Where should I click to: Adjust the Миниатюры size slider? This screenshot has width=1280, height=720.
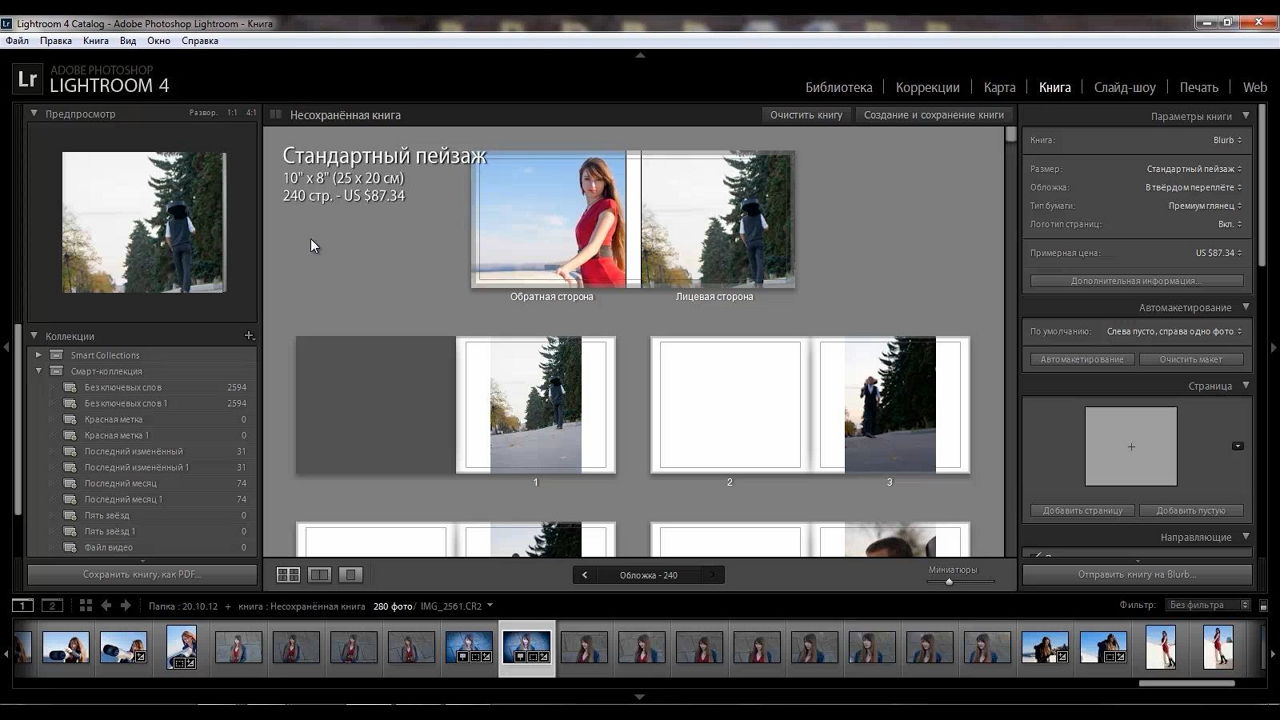(x=949, y=581)
